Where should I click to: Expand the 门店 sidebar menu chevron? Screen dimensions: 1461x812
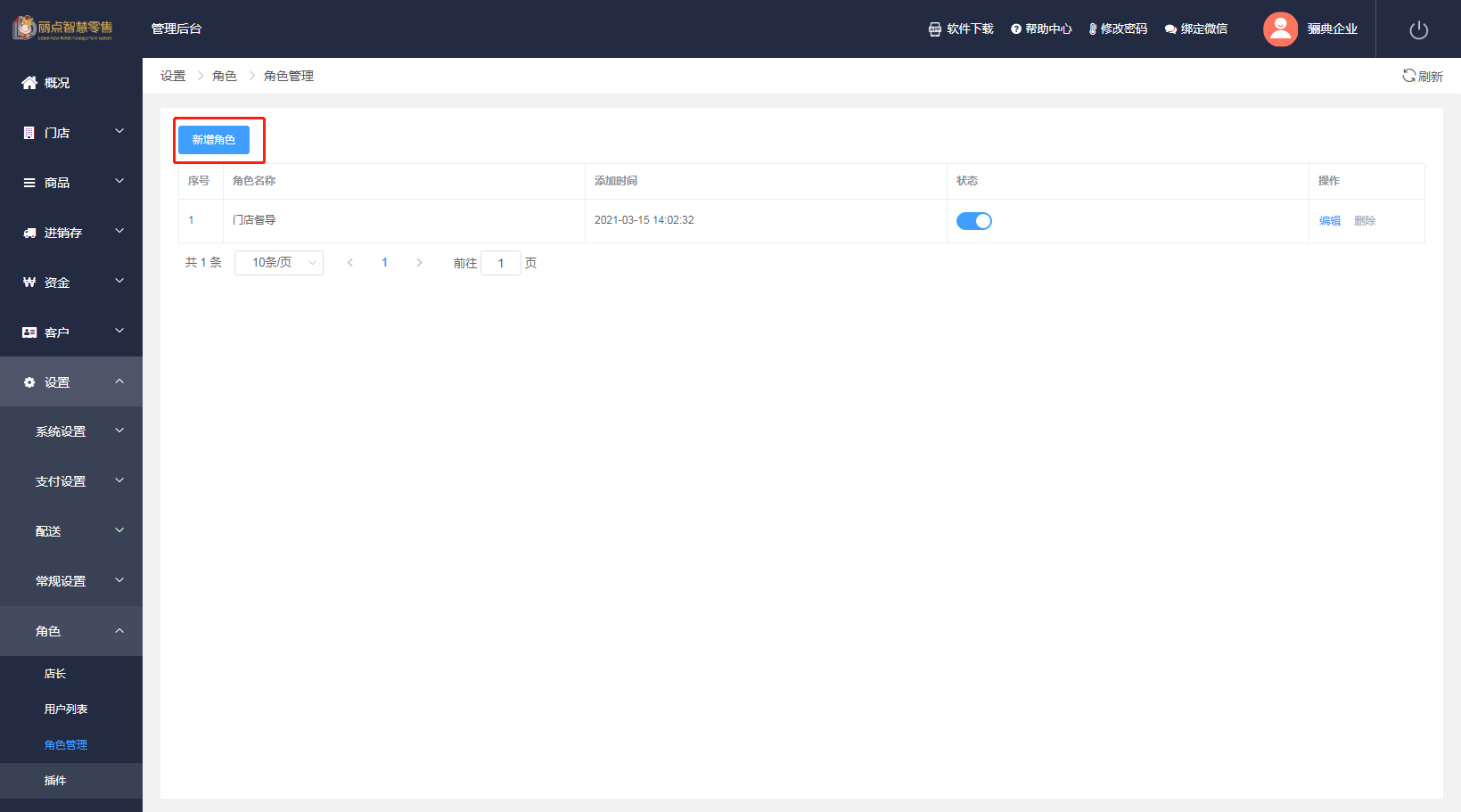(119, 132)
